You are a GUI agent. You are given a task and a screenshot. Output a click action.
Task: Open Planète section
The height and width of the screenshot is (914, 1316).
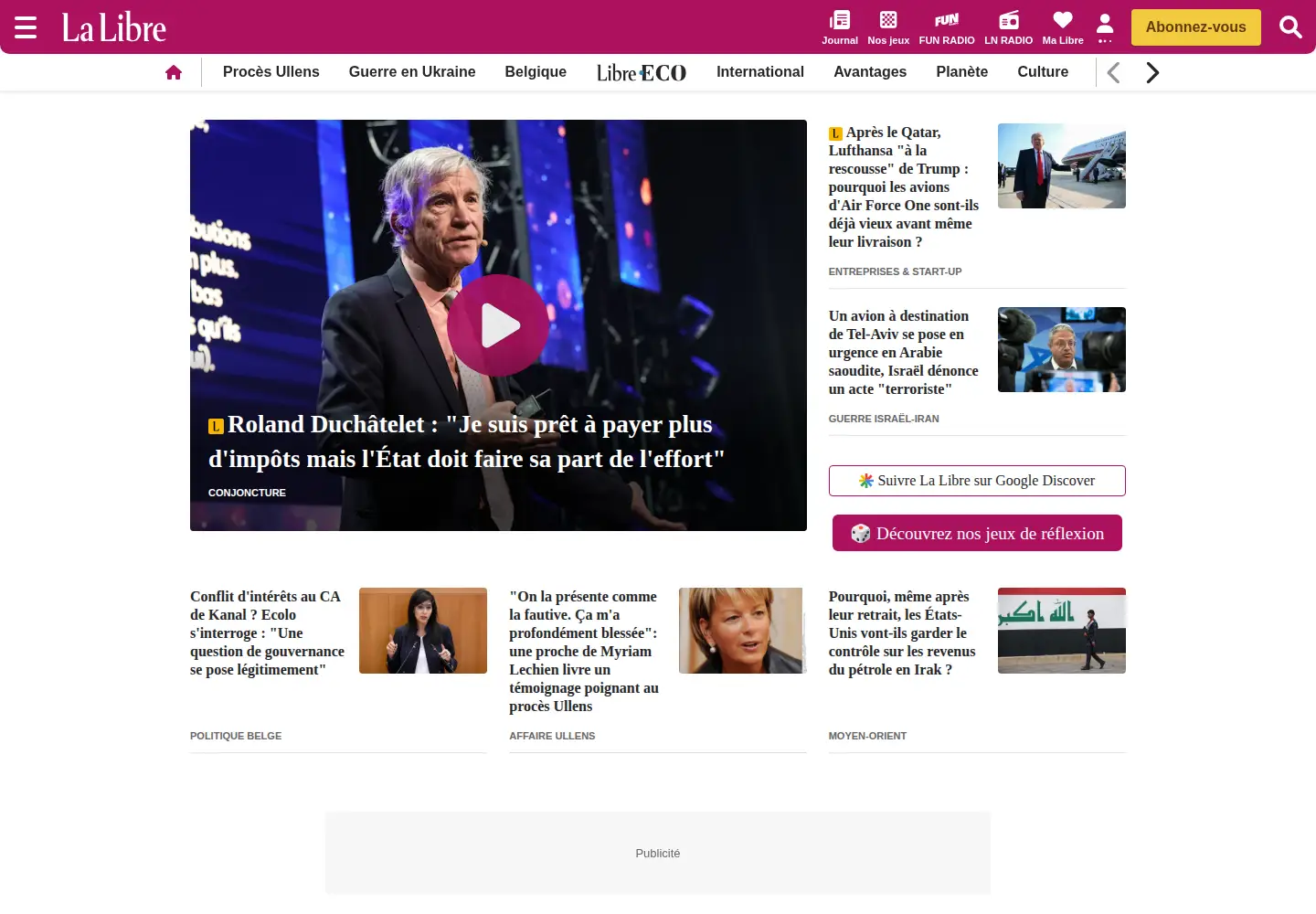[x=961, y=72]
